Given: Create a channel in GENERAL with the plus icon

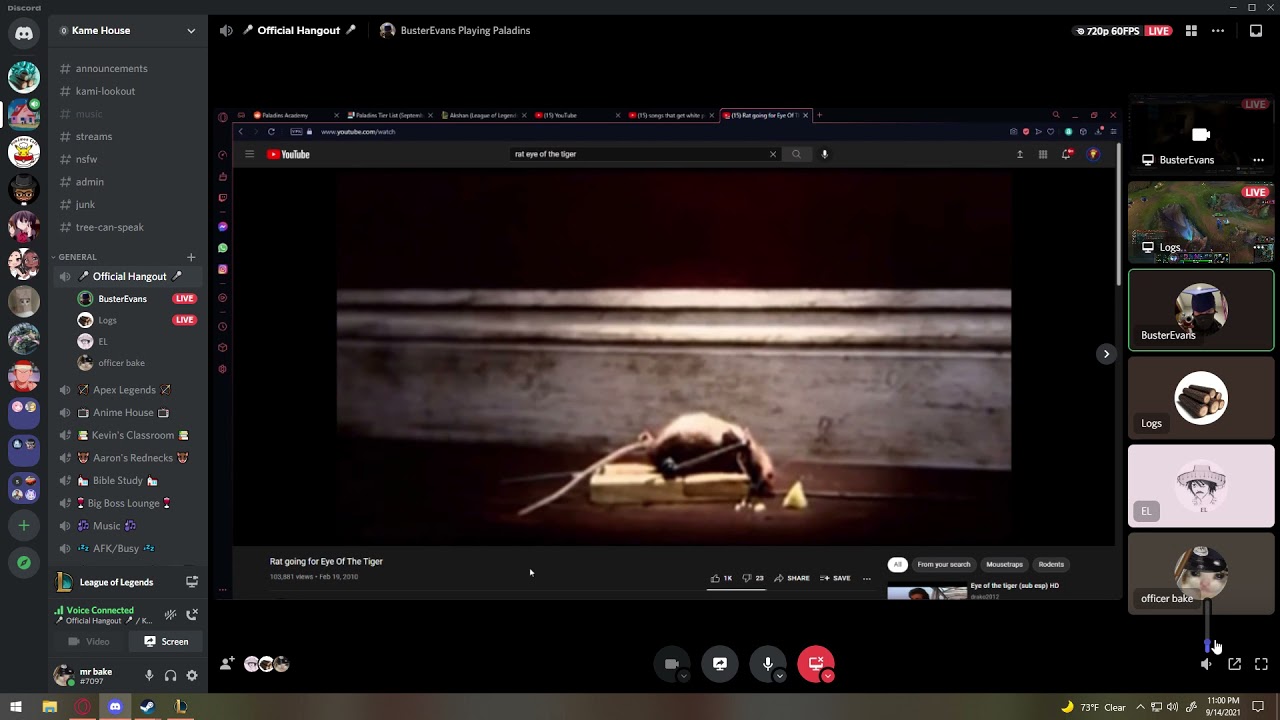Looking at the screenshot, I should point(191,257).
